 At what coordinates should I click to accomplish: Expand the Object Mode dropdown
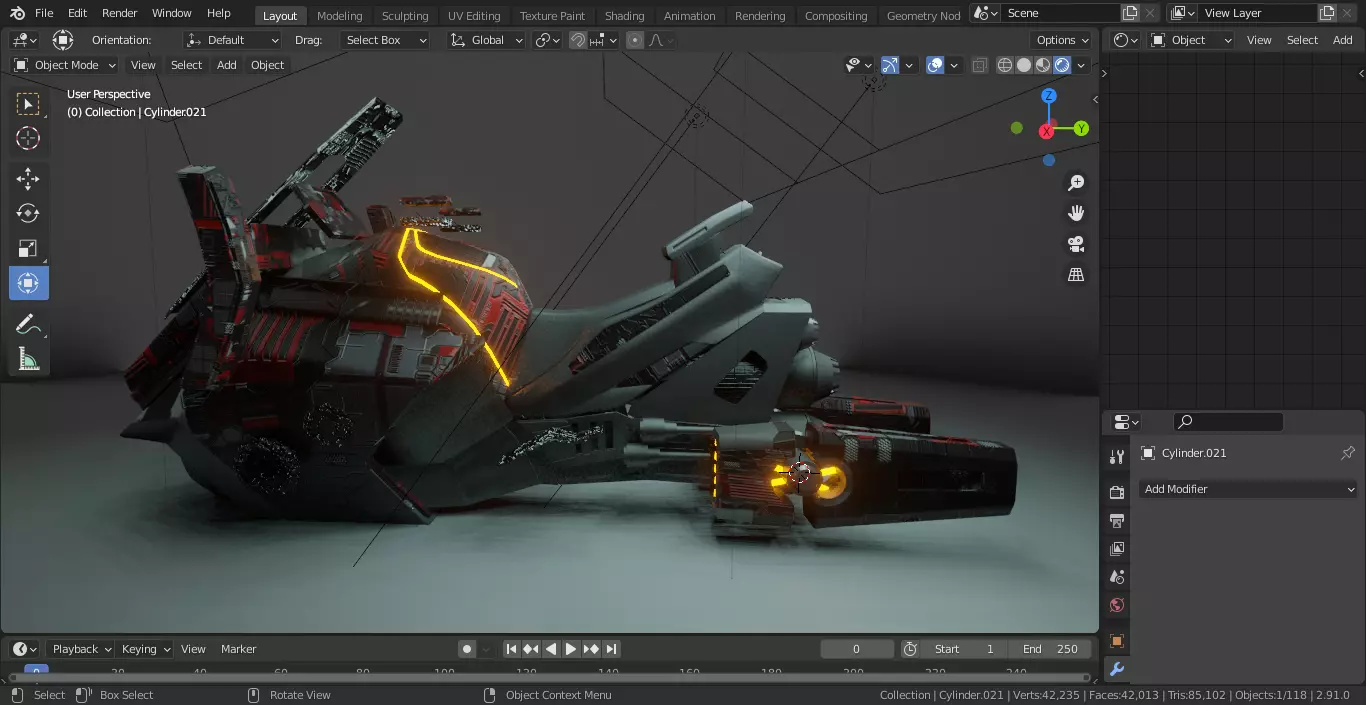(x=65, y=65)
